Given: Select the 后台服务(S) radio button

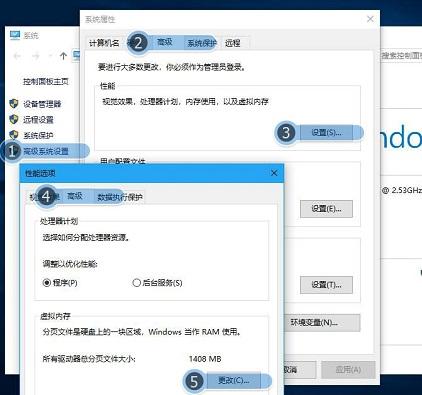Looking at the screenshot, I should click(157, 283).
